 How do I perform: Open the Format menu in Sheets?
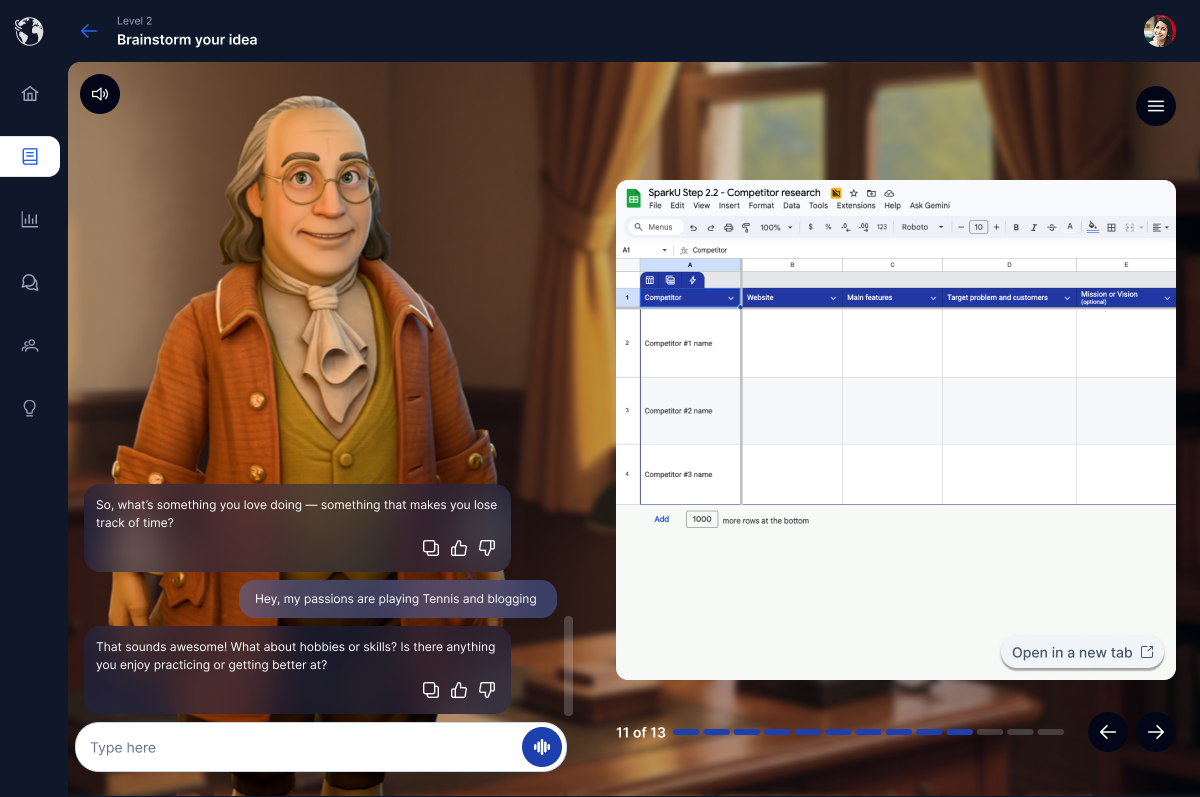[761, 206]
